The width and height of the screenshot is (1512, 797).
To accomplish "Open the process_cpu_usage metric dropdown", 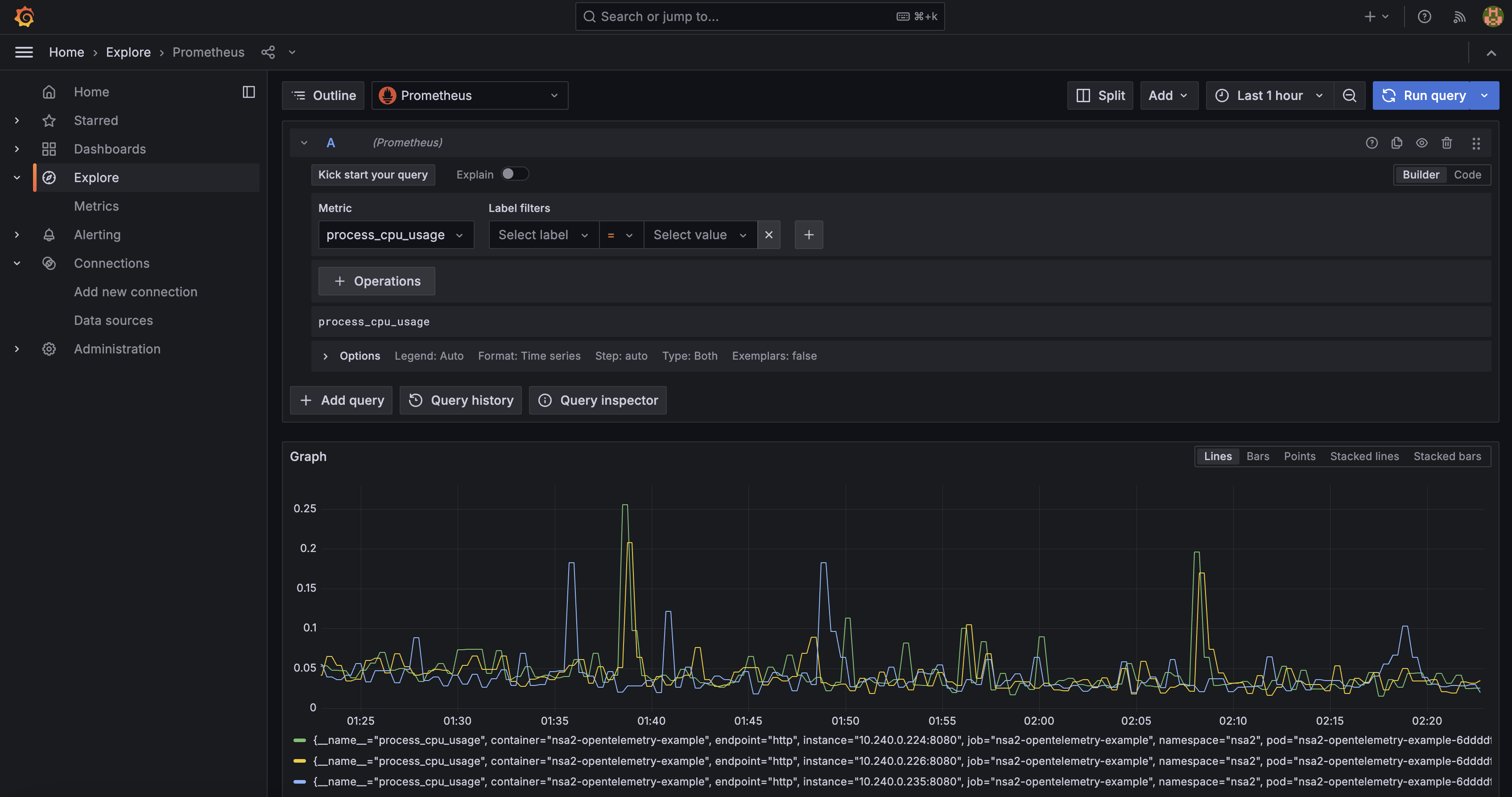I will click(x=396, y=235).
